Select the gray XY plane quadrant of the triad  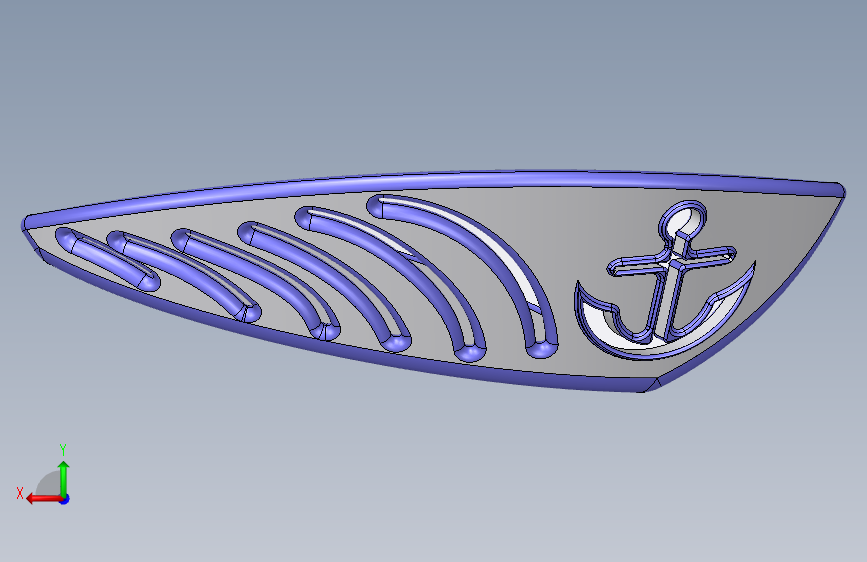(49, 483)
